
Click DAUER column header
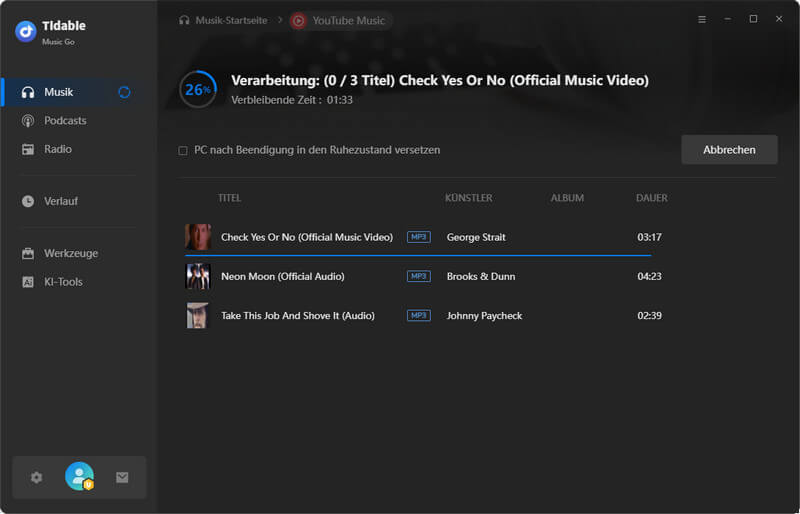(x=652, y=198)
